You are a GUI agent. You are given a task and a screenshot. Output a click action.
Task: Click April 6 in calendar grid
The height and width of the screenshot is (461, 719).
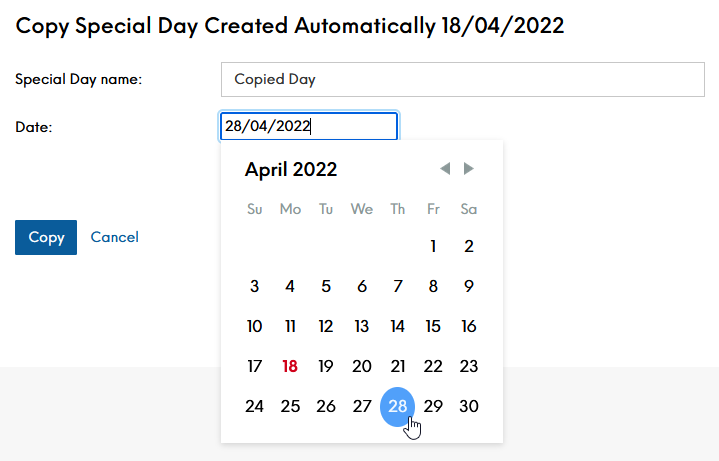[362, 287]
